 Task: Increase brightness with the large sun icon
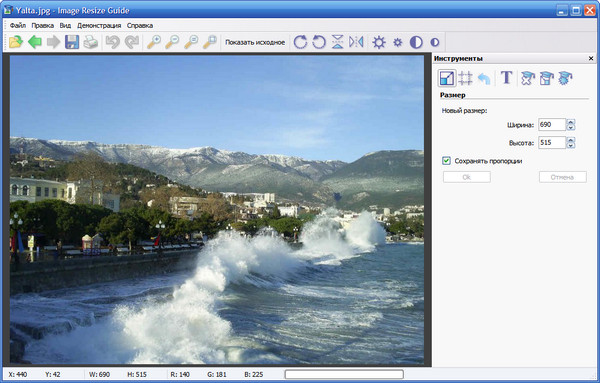(379, 42)
